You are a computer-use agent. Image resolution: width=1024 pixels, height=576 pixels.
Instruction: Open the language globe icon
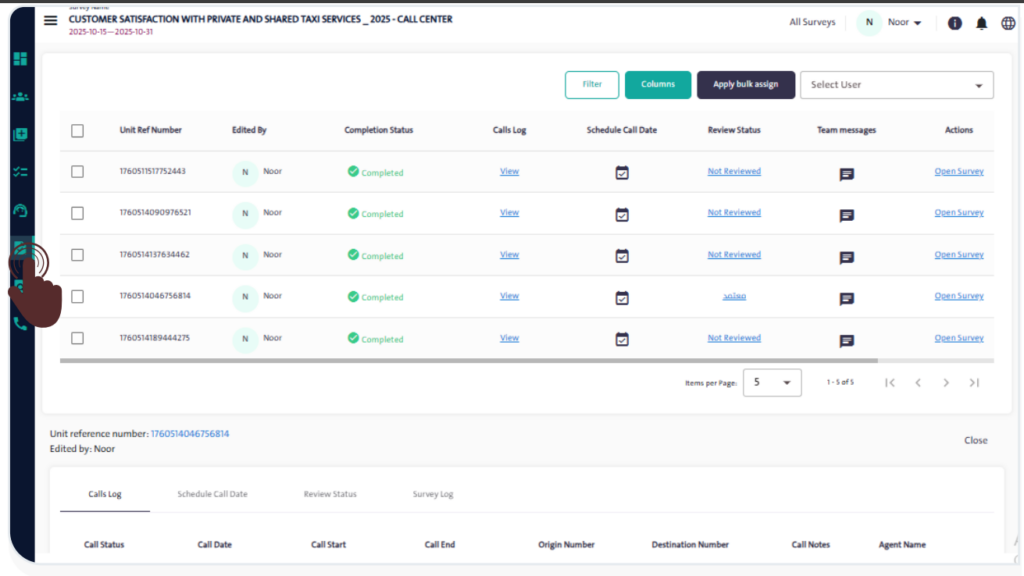point(1008,23)
